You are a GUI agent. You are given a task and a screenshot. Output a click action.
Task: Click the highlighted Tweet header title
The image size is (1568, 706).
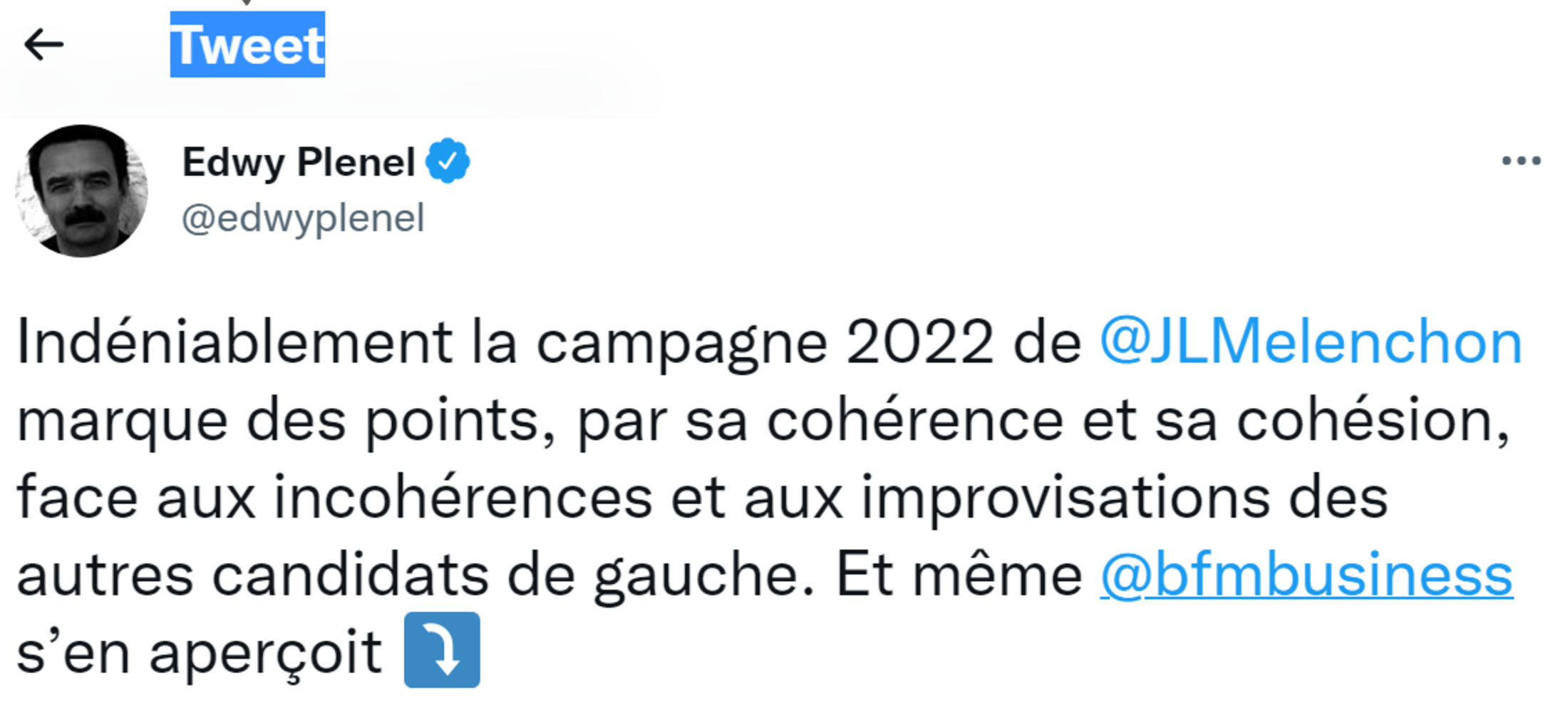pos(247,44)
